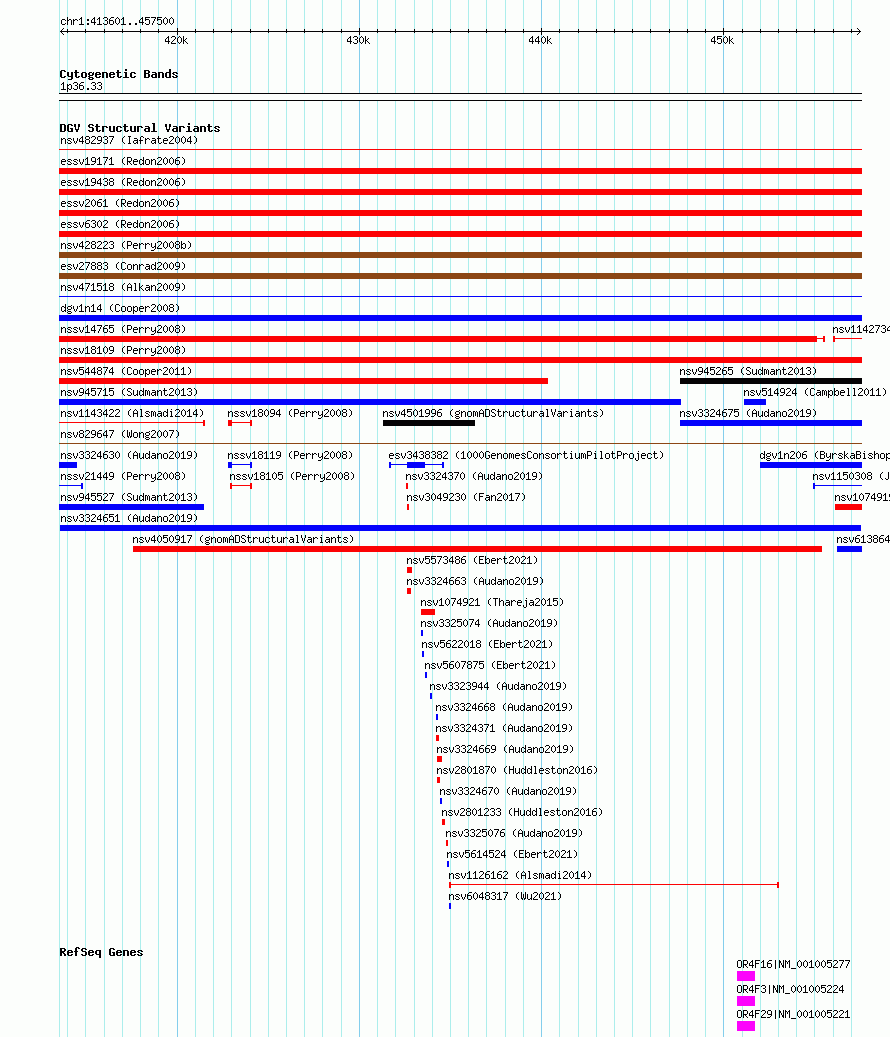Click esv3438382 (1000GenomesConsortiumPilotProject) label
This screenshot has width=890, height=1037.
point(526,456)
